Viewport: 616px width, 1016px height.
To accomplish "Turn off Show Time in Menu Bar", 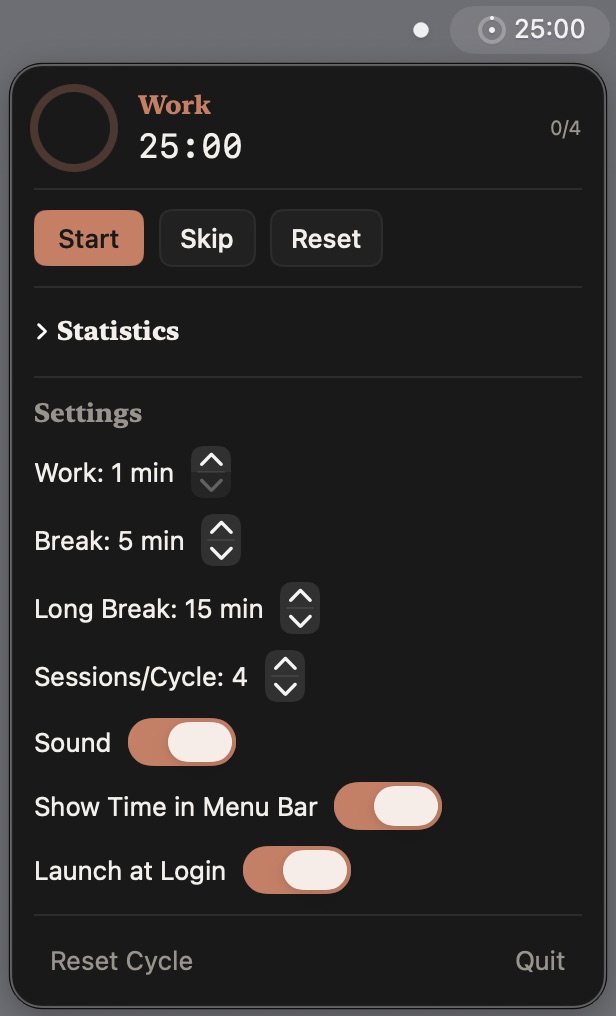I will click(x=389, y=806).
